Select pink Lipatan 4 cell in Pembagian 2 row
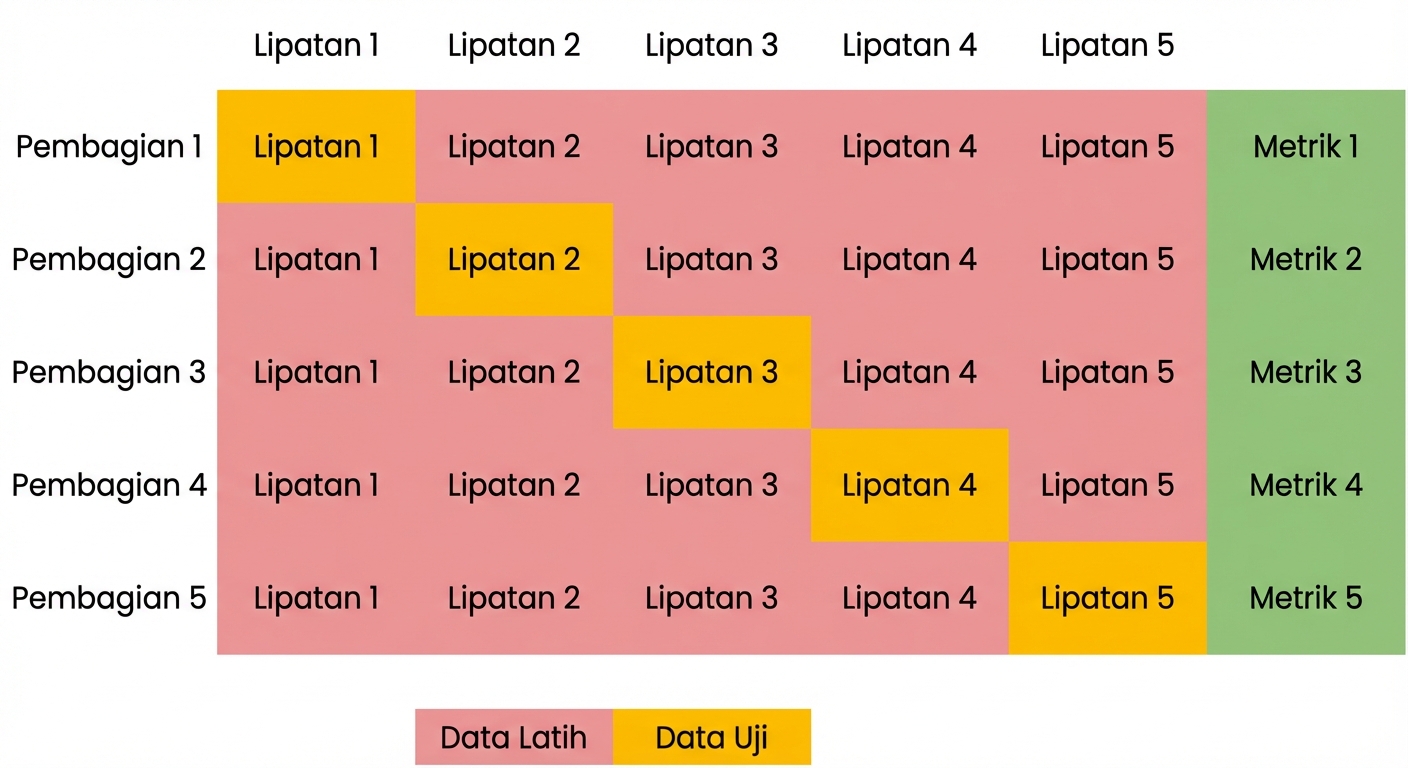 pos(909,260)
